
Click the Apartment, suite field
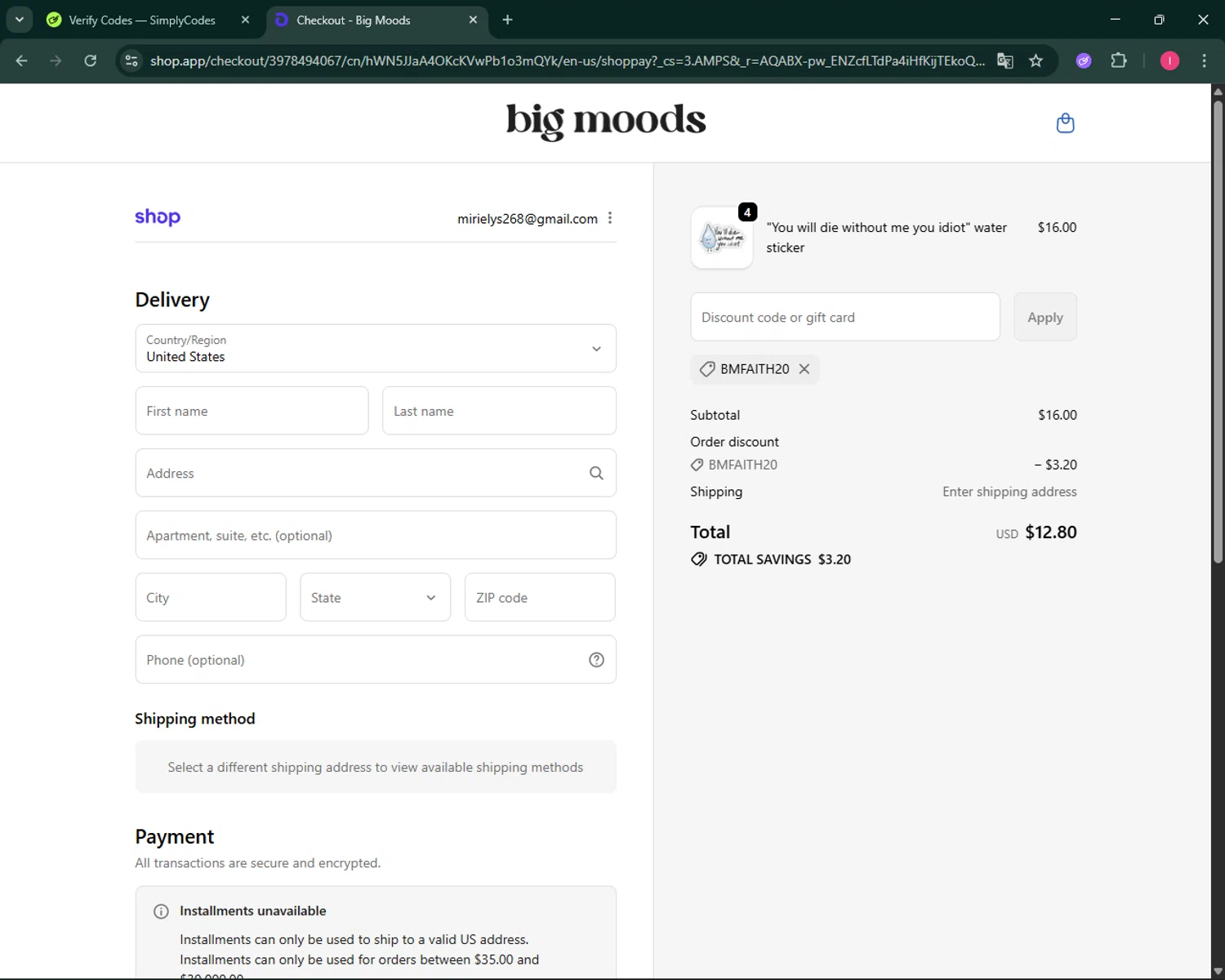376,535
